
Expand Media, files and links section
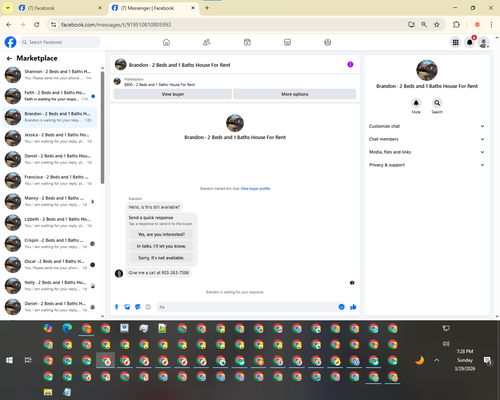pos(427,152)
